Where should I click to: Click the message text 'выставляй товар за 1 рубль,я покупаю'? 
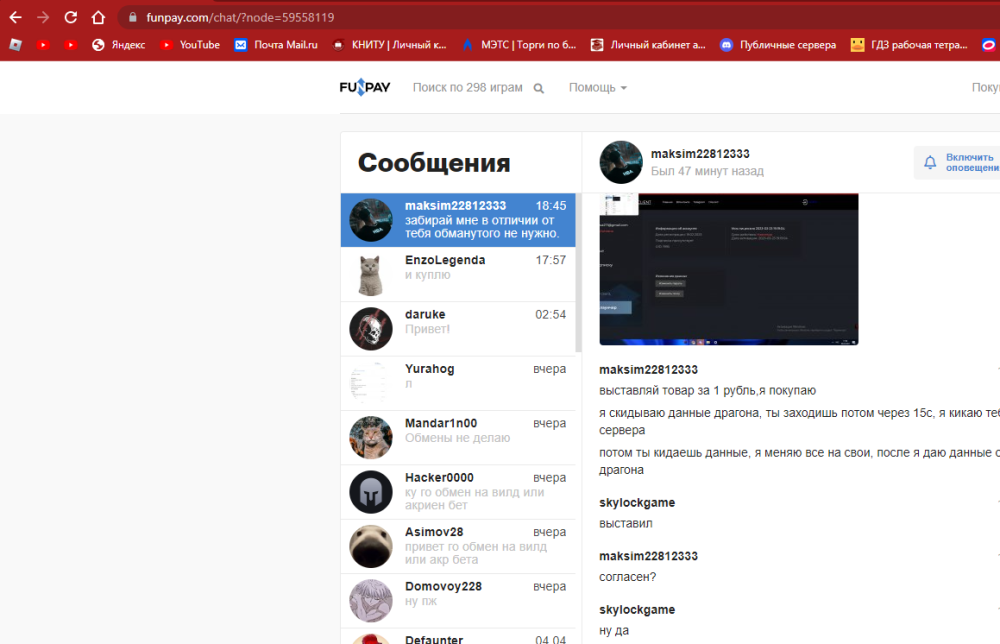click(x=707, y=390)
